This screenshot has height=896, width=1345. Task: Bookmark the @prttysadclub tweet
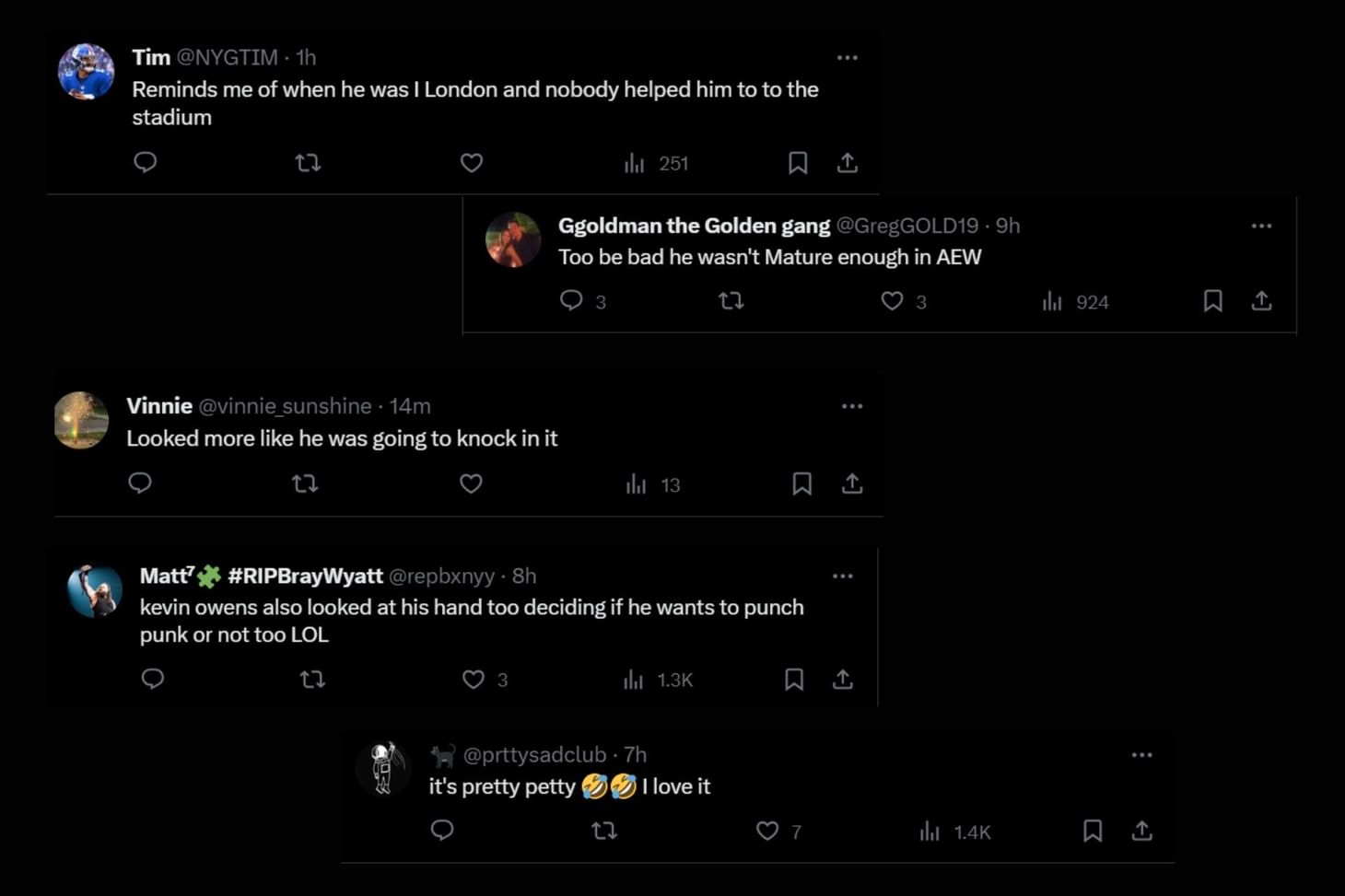click(x=1093, y=832)
